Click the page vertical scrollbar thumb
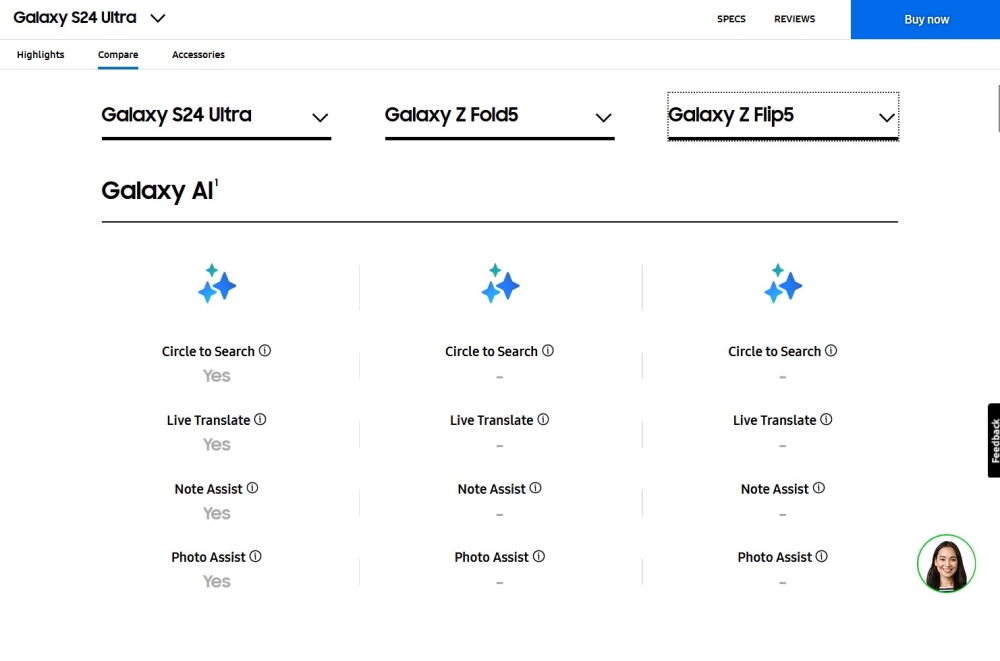1000x661 pixels. click(998, 108)
